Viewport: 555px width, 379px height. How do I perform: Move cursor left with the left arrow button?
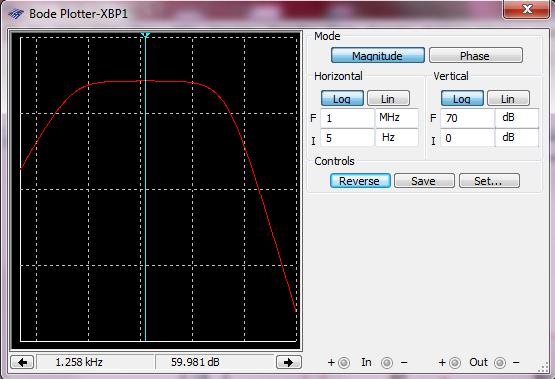click(x=22, y=362)
